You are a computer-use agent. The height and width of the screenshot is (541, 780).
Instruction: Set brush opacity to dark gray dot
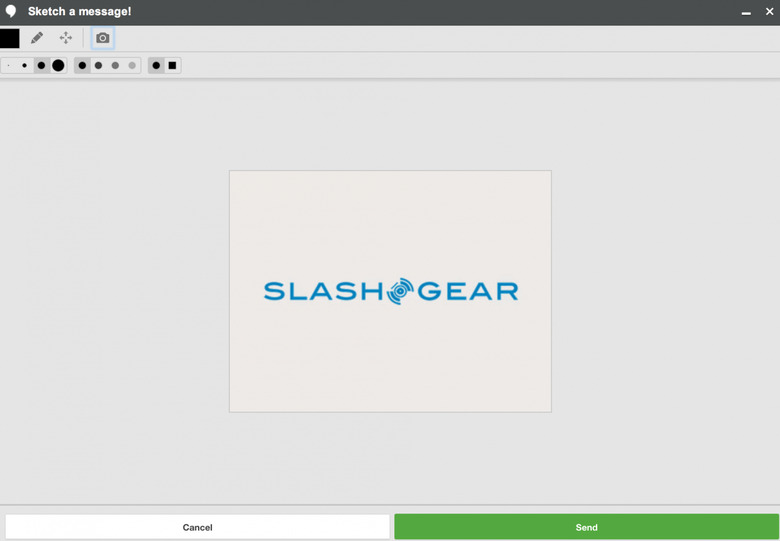pos(98,66)
